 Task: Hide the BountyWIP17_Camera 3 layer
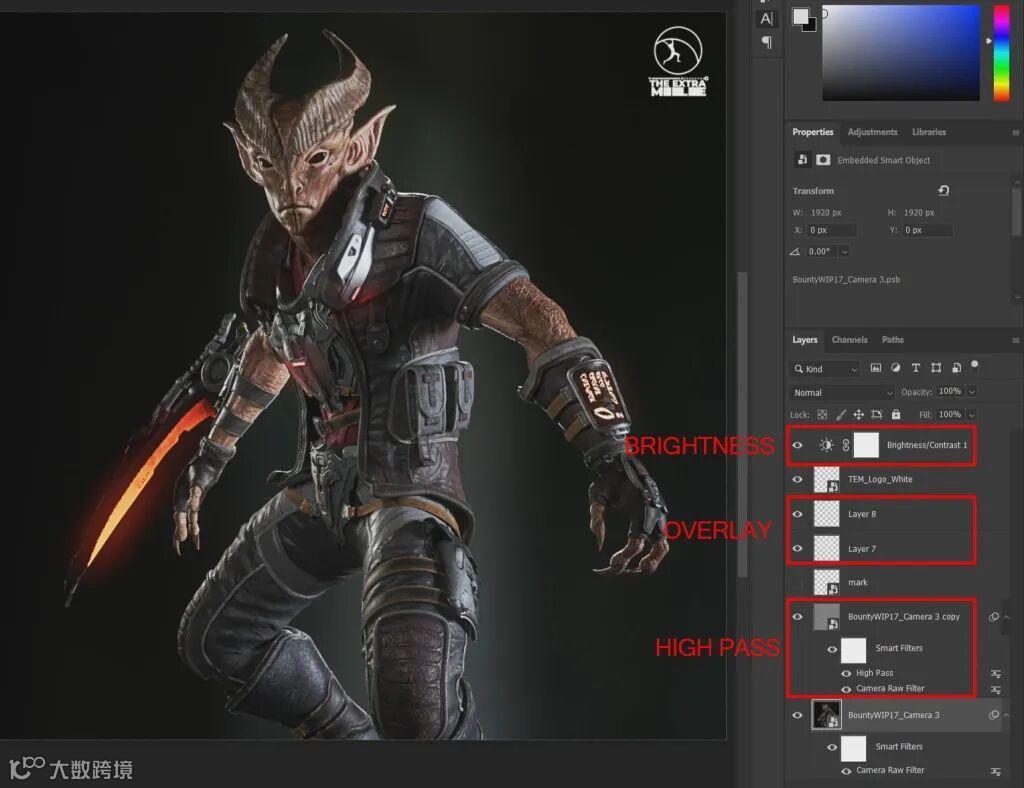click(x=797, y=715)
